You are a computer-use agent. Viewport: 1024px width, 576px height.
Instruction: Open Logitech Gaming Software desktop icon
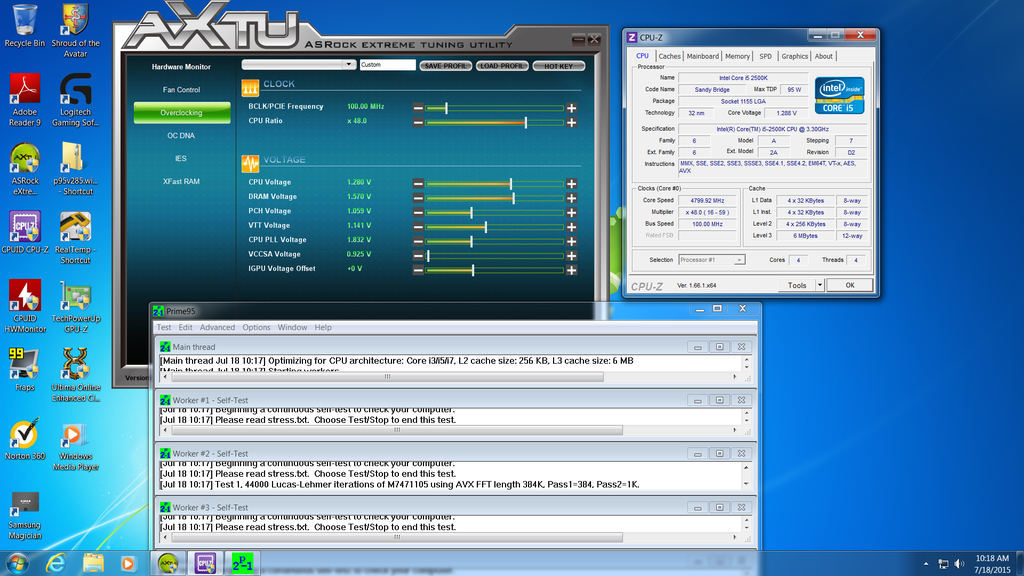(75, 99)
